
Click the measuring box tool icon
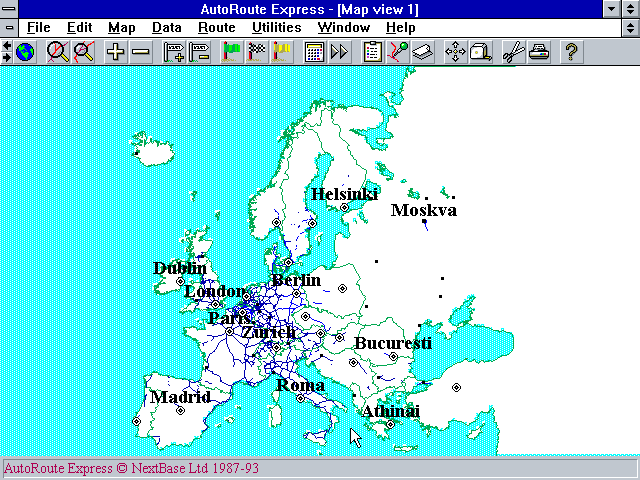480,52
